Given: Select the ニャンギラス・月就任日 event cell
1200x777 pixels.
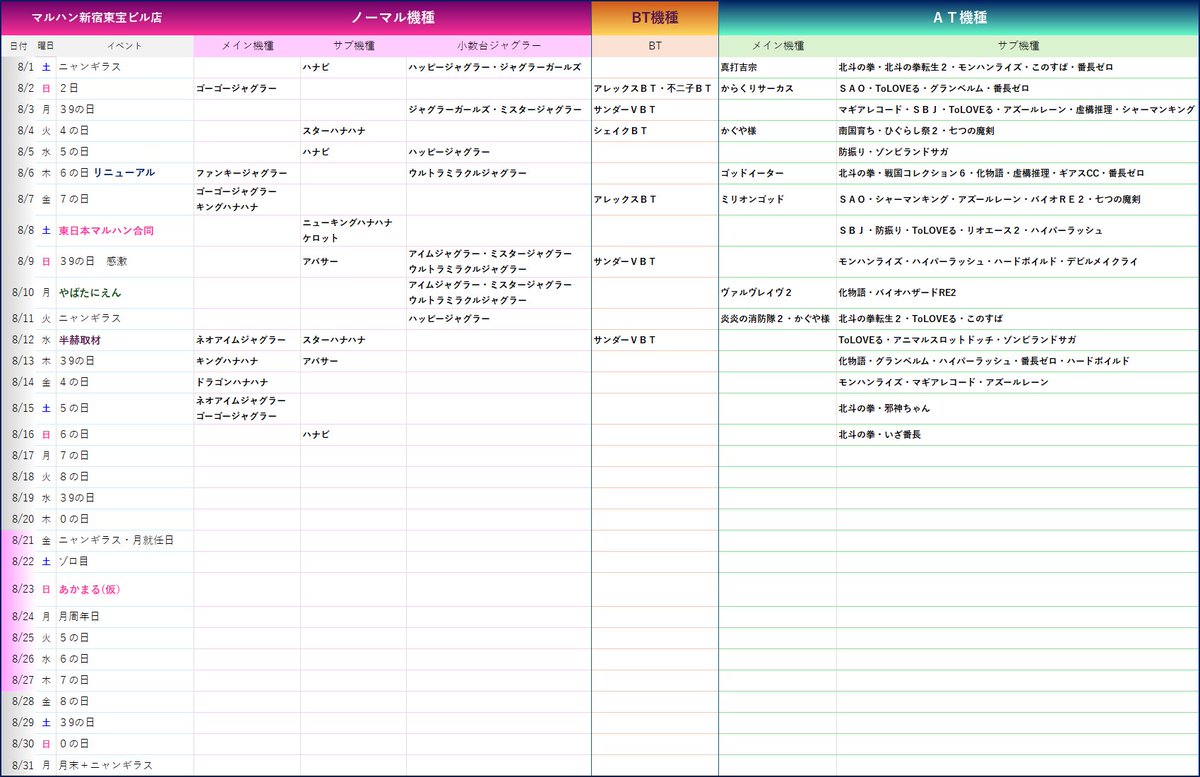Looking at the screenshot, I should click(125, 539).
